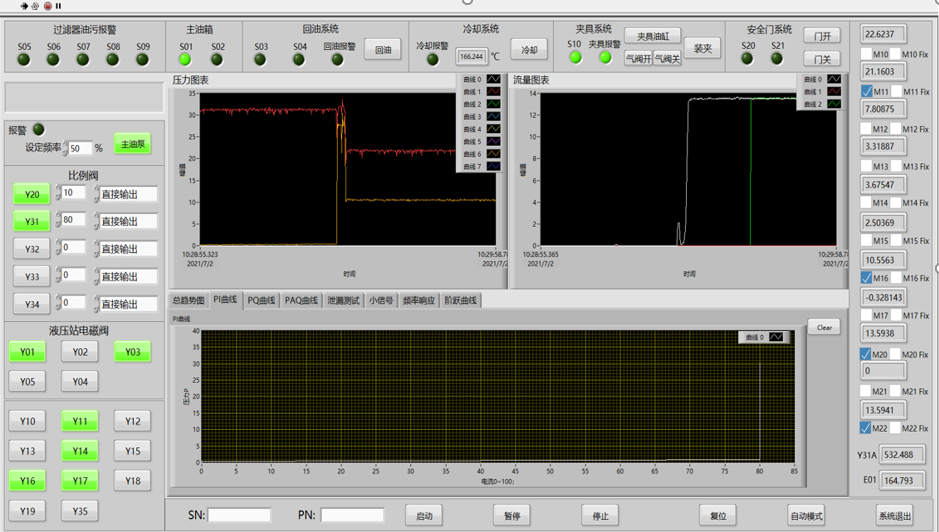Image resolution: width=939 pixels, height=532 pixels.
Task: Click the S10 fixture indicator LED
Action: point(575,58)
